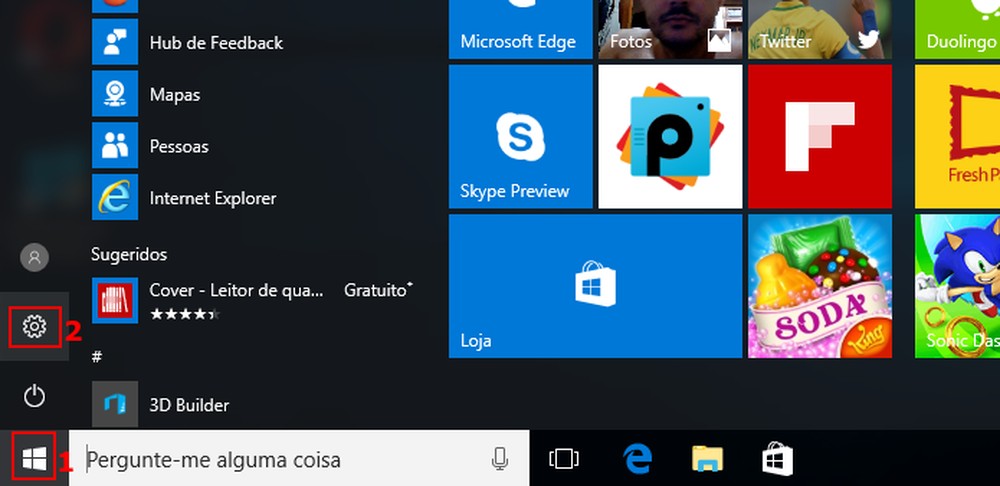1000x486 pixels.
Task: Open the 3D Builder app icon
Action: click(x=115, y=404)
